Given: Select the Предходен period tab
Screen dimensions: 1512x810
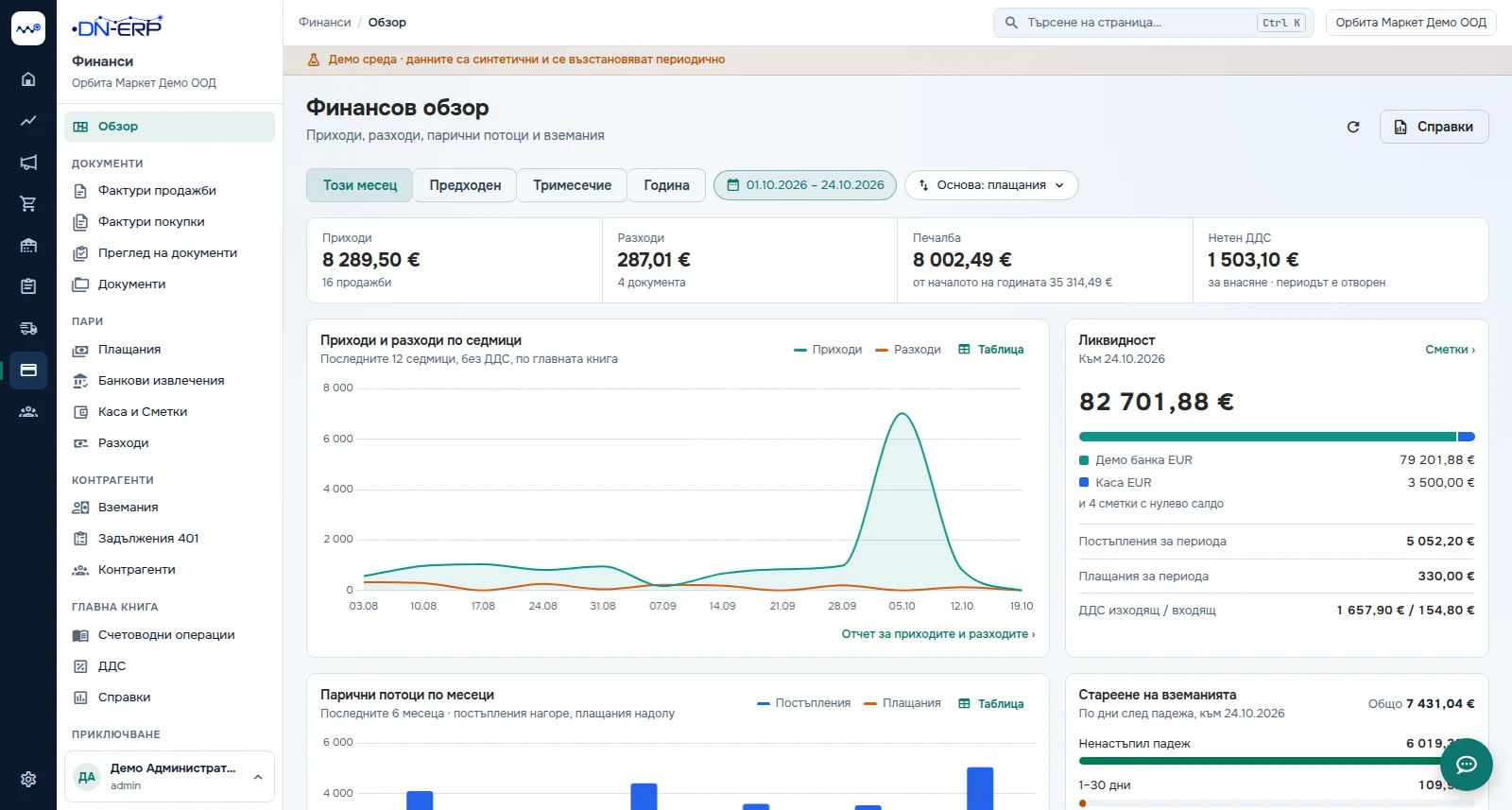Looking at the screenshot, I should coord(465,185).
